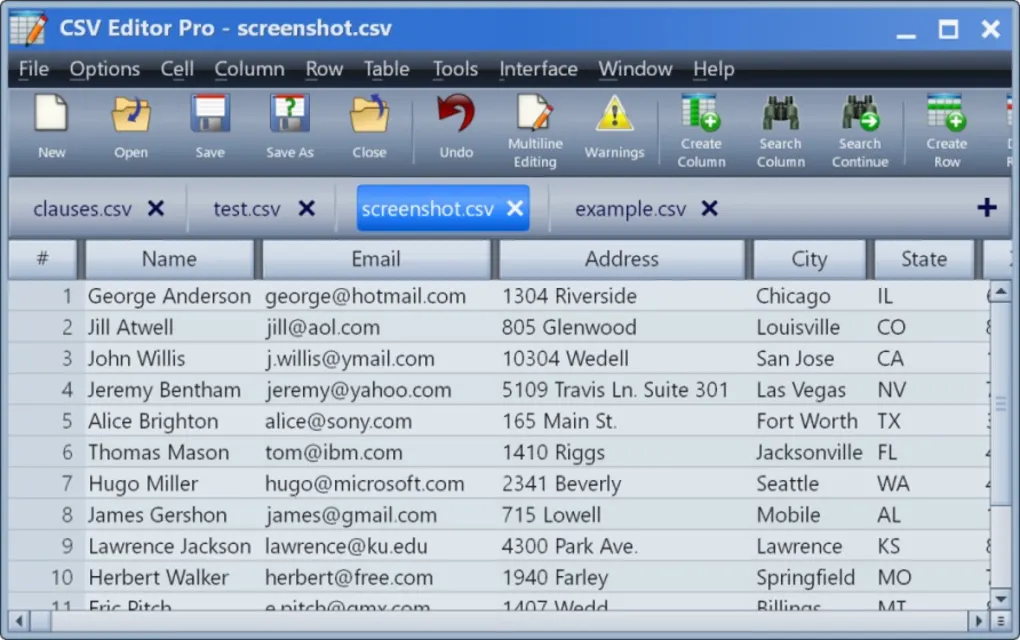Select the cell containing jeremy@yahoo.com
This screenshot has height=640, width=1020.
pos(358,390)
